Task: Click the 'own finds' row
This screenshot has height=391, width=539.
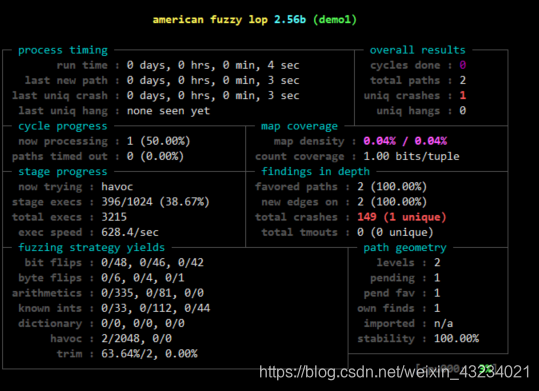Action: 399,308
